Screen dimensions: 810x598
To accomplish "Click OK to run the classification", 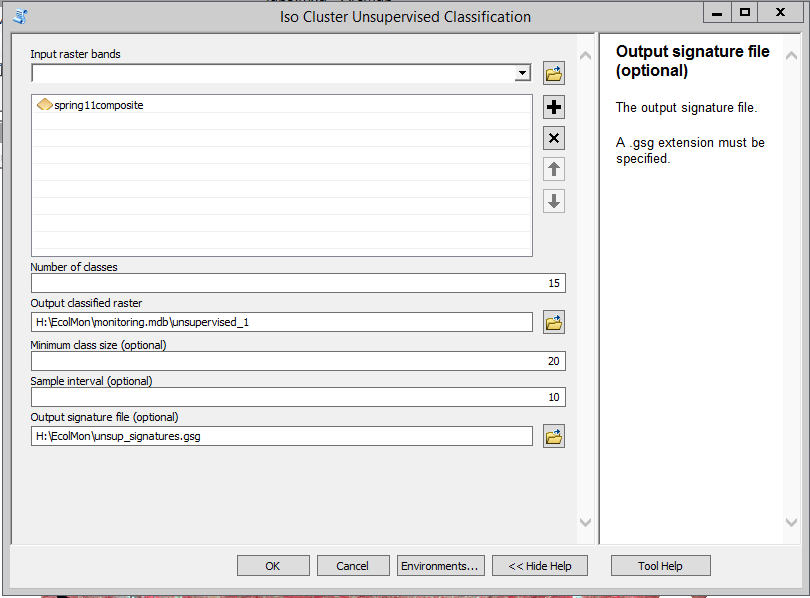I will 273,566.
